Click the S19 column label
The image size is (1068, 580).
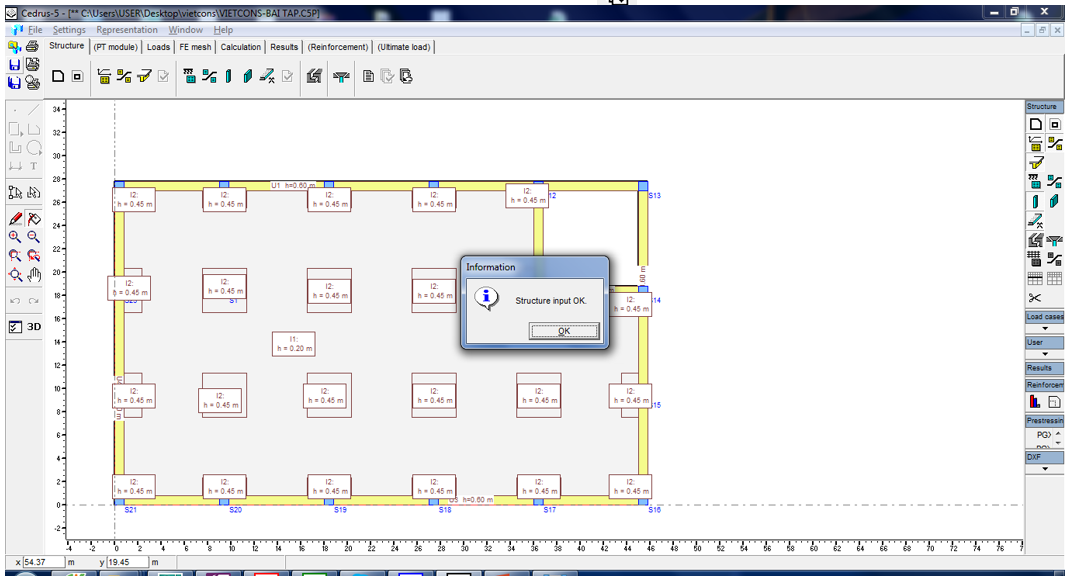coord(341,510)
